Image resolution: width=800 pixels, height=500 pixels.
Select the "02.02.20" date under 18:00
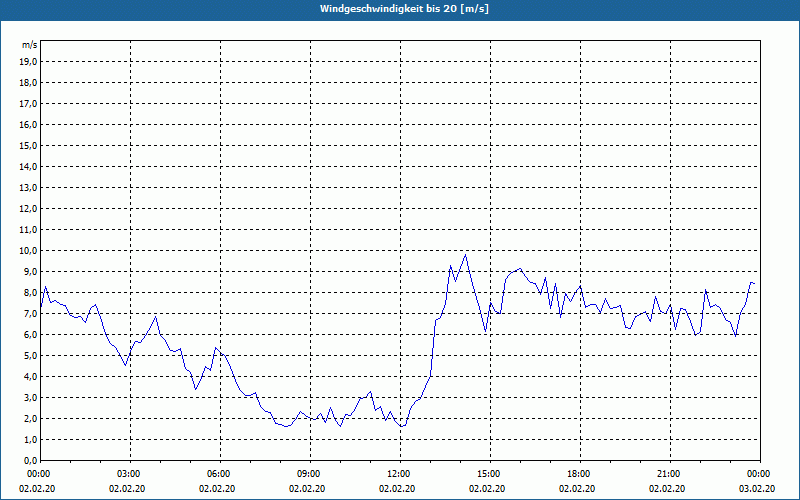pos(577,489)
